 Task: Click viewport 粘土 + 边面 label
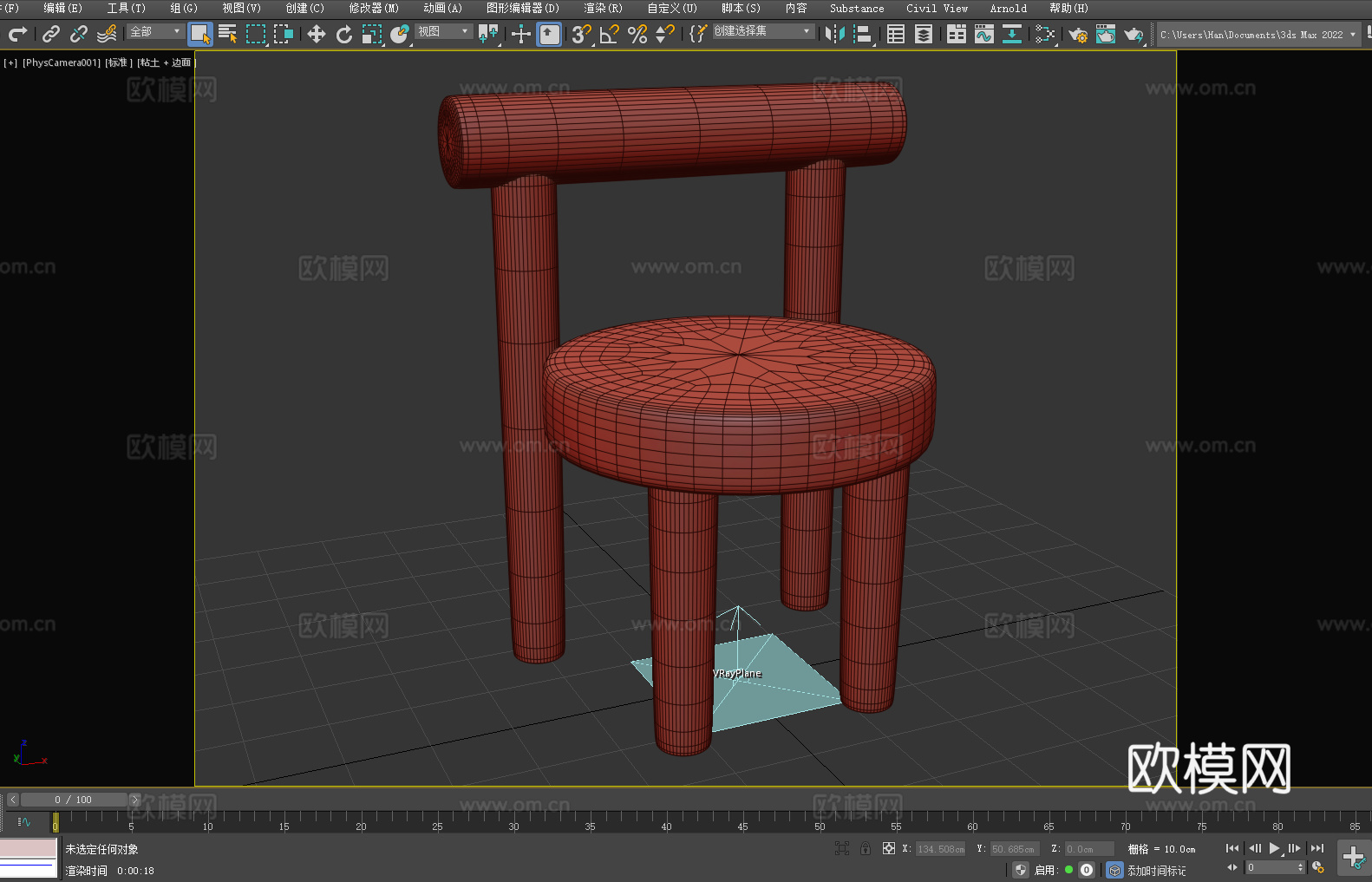pos(166,62)
